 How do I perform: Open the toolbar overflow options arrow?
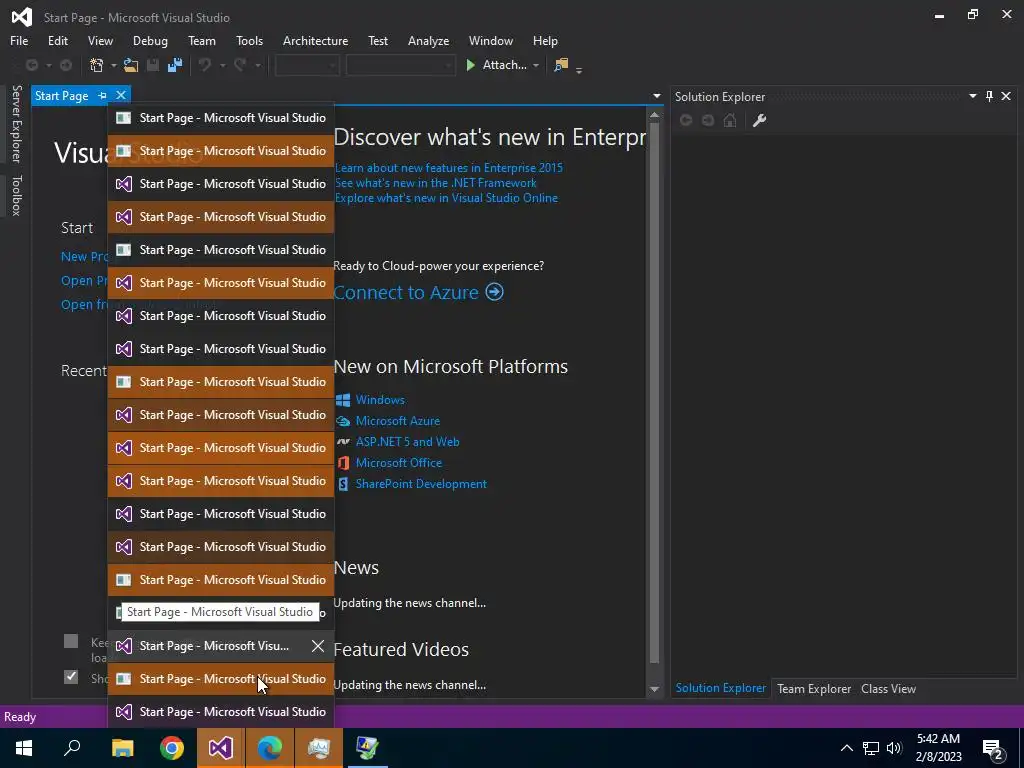[x=579, y=69]
